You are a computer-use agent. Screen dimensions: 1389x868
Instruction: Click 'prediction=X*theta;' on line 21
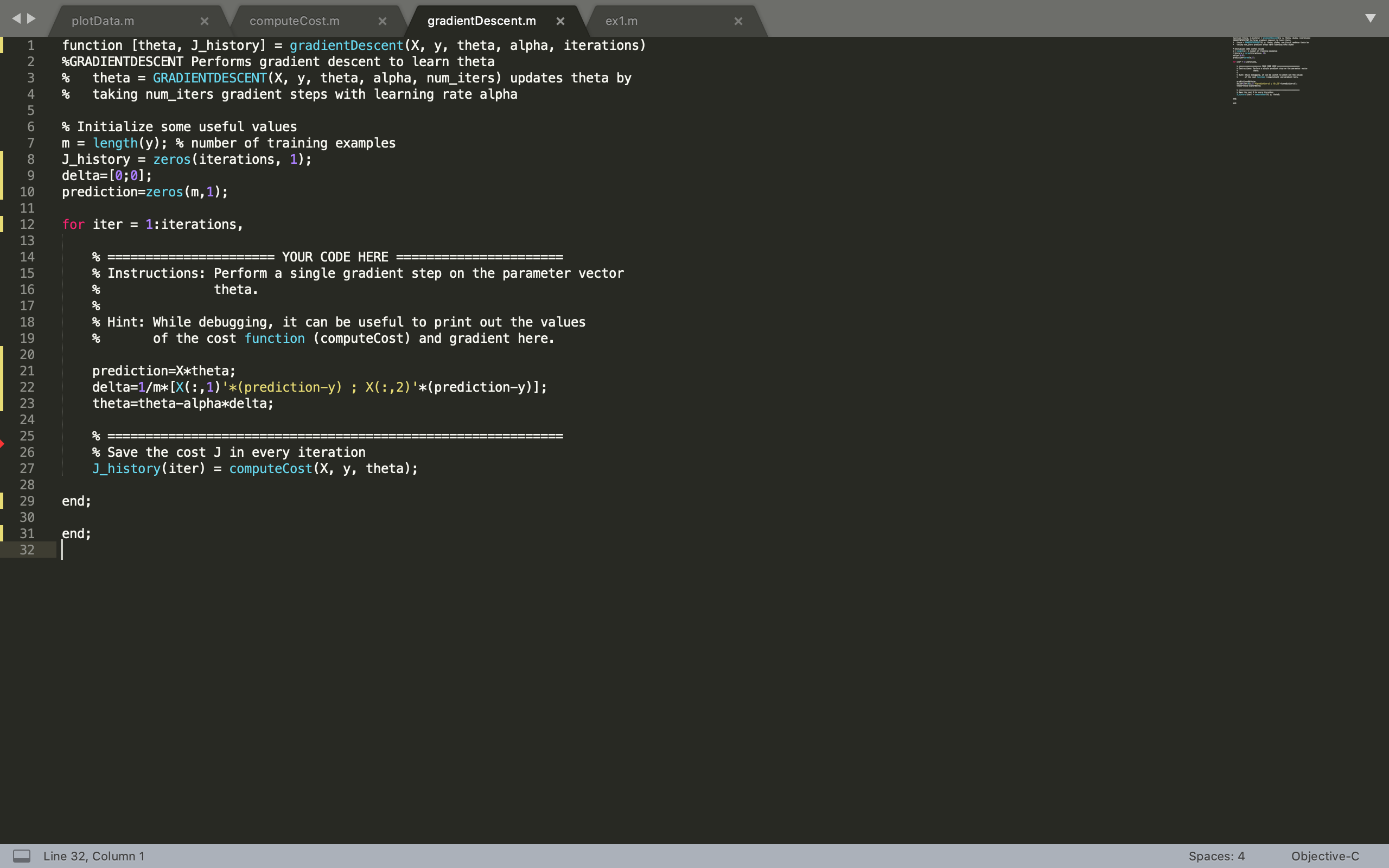(164, 371)
